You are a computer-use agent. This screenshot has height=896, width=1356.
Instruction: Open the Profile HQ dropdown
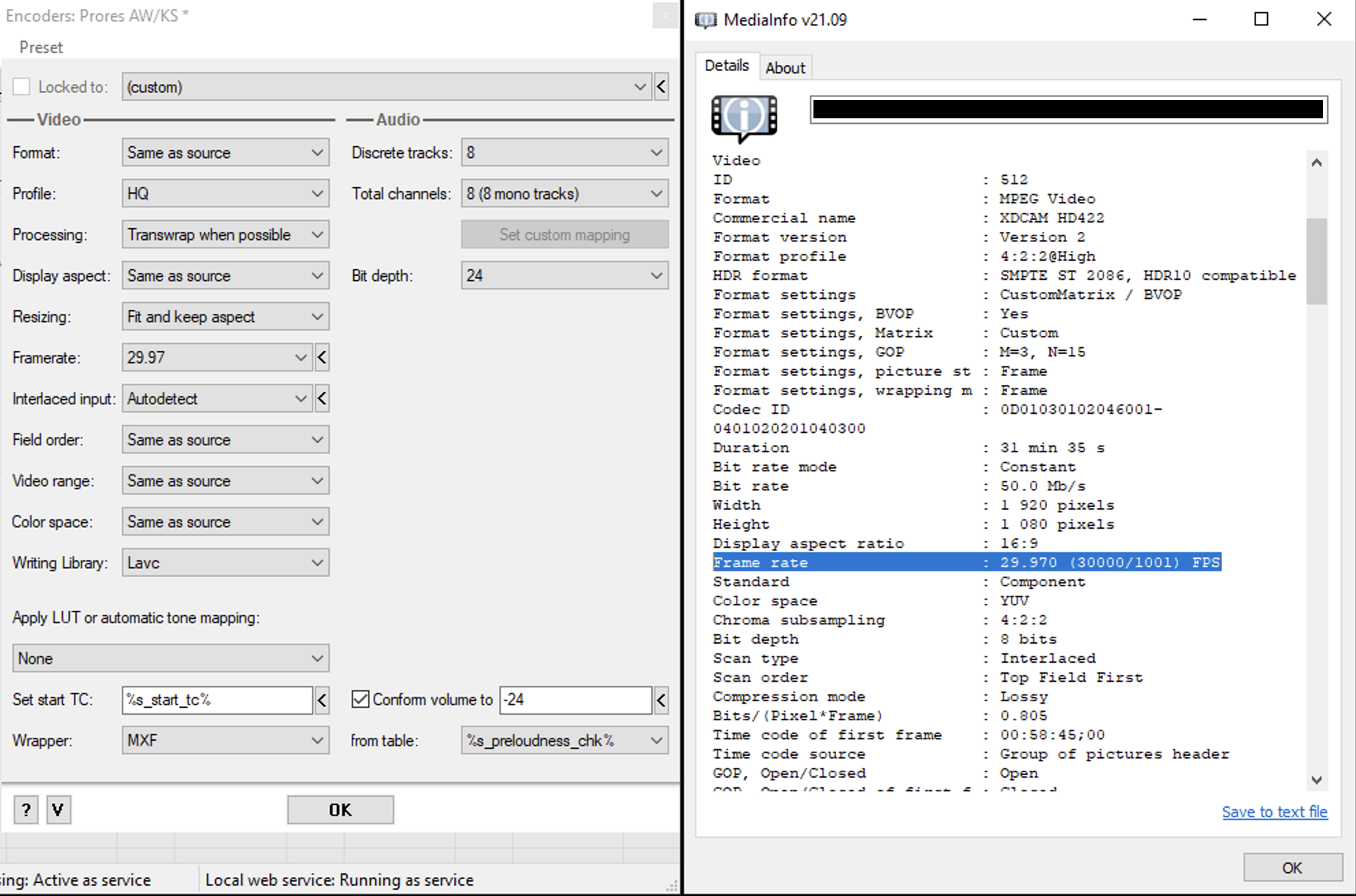[226, 194]
